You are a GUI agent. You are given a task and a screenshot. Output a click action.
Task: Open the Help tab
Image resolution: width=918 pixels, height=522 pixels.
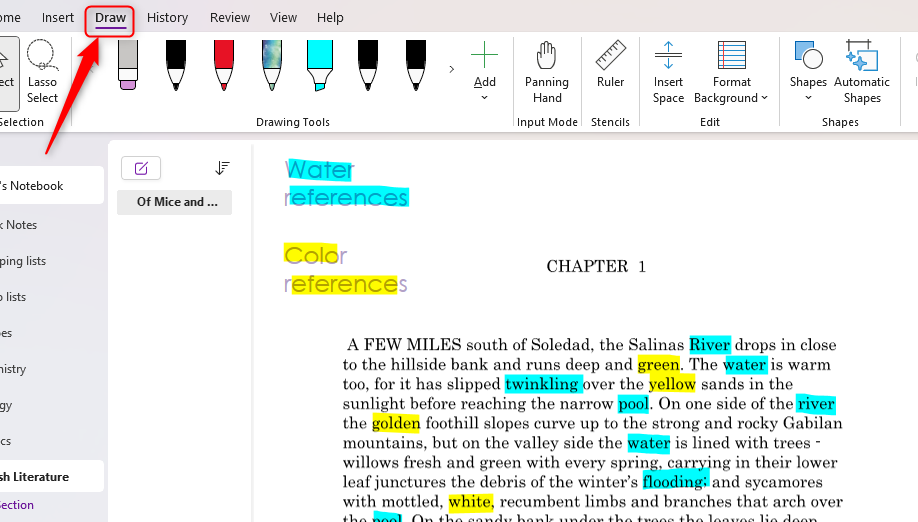330,18
